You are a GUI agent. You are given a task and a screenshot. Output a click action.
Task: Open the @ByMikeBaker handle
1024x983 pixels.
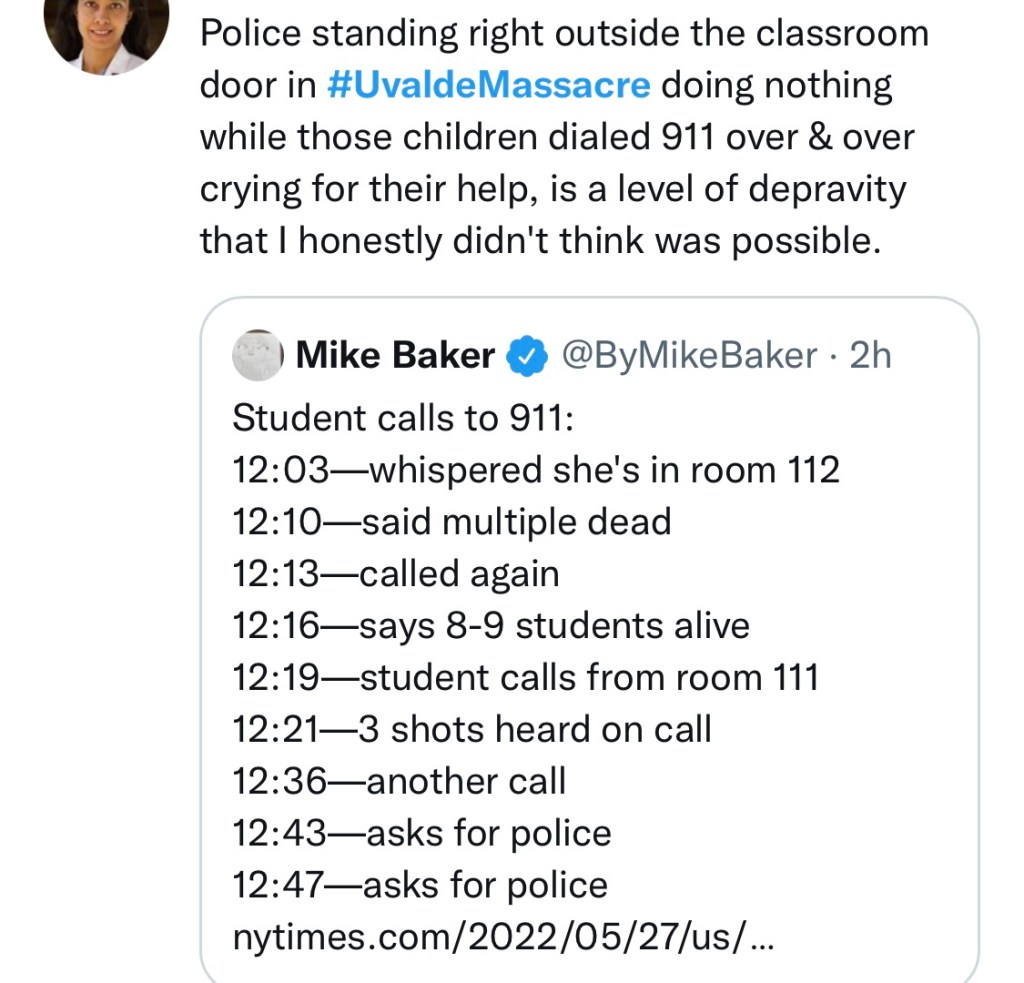(x=690, y=355)
